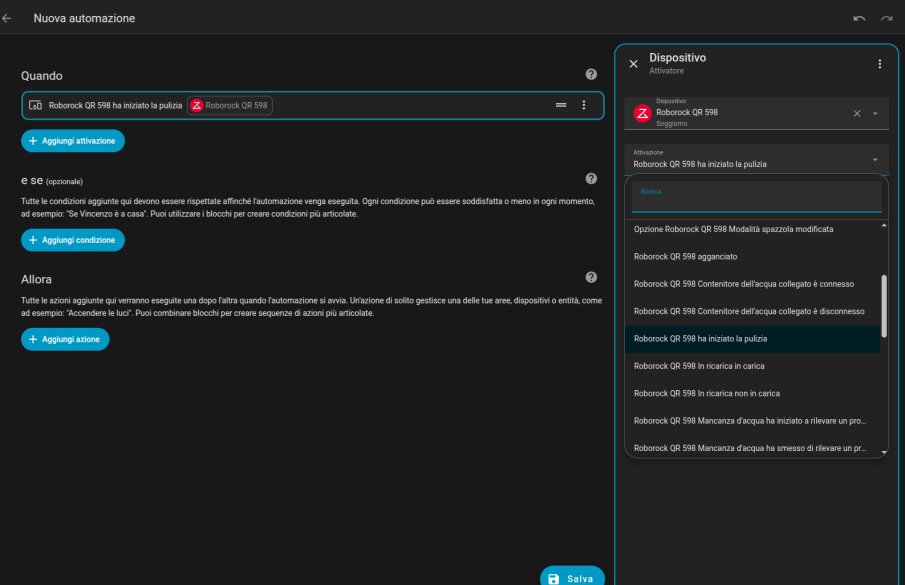The width and height of the screenshot is (905, 585).
Task: Click the Ricerca search field
Action: pos(756,197)
